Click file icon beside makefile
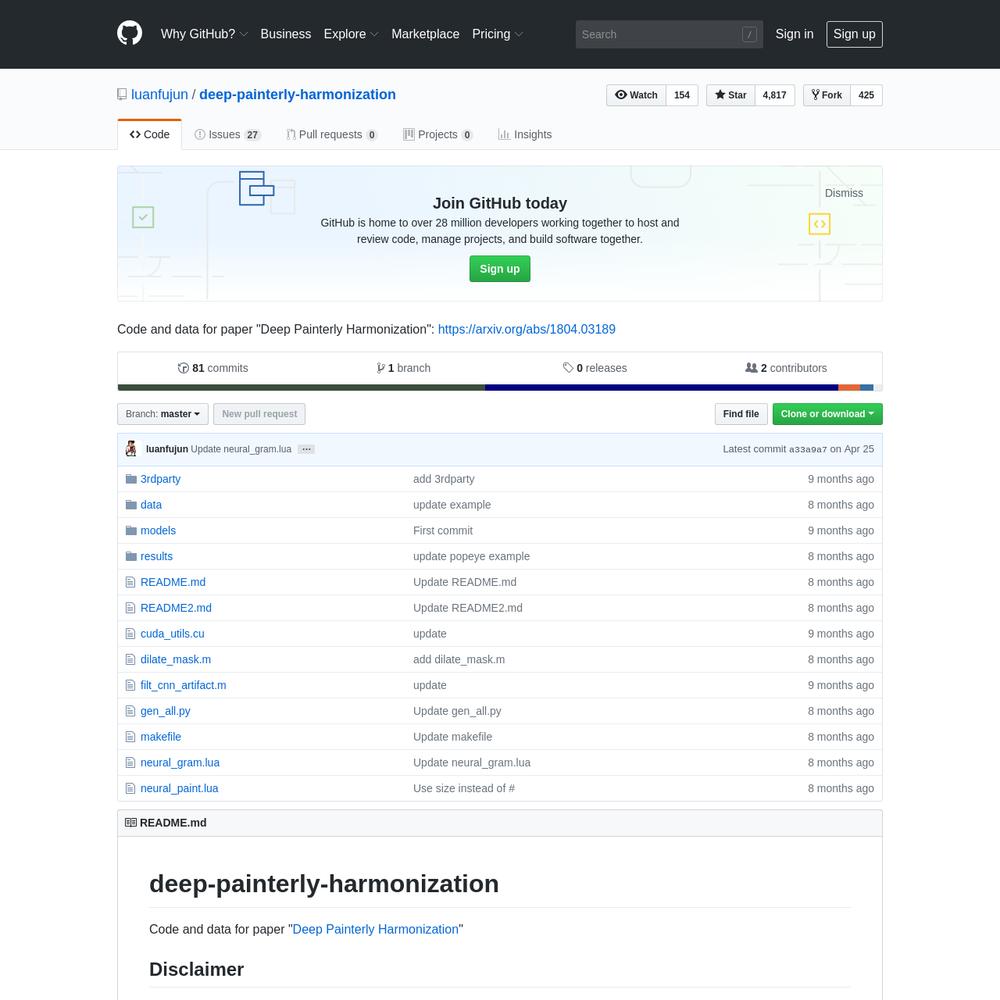This screenshot has width=1000, height=1000. (x=130, y=737)
